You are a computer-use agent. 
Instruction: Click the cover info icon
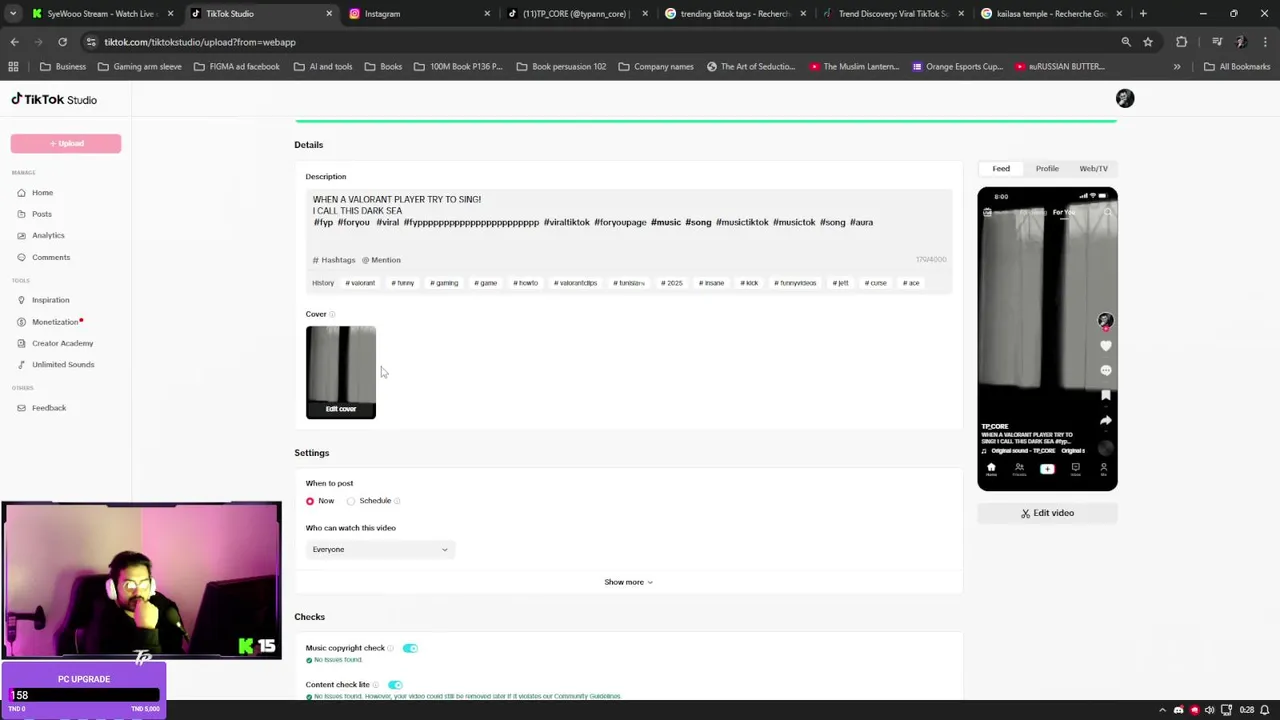point(332,314)
